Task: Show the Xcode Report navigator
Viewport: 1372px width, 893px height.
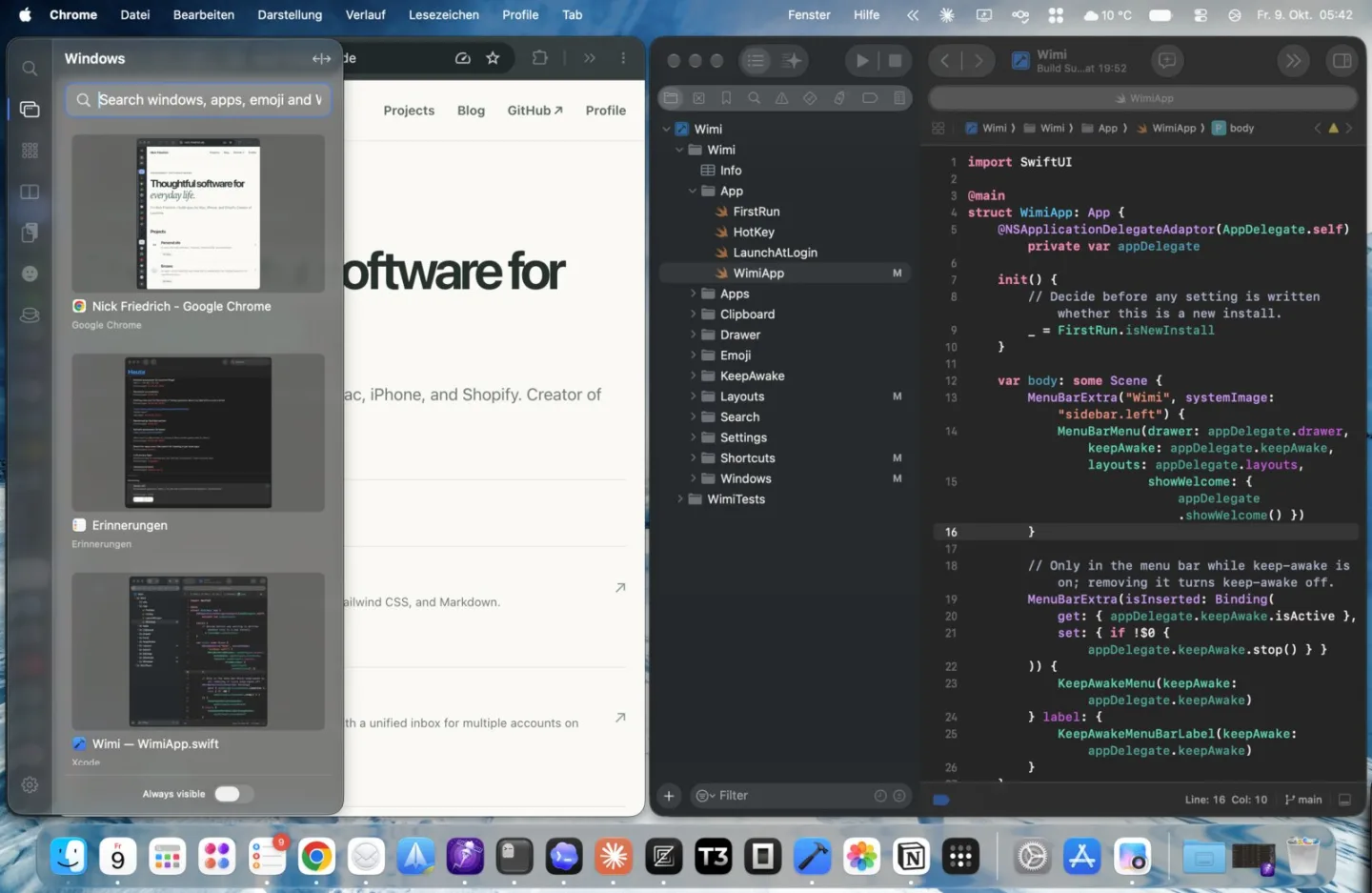Action: [899, 98]
